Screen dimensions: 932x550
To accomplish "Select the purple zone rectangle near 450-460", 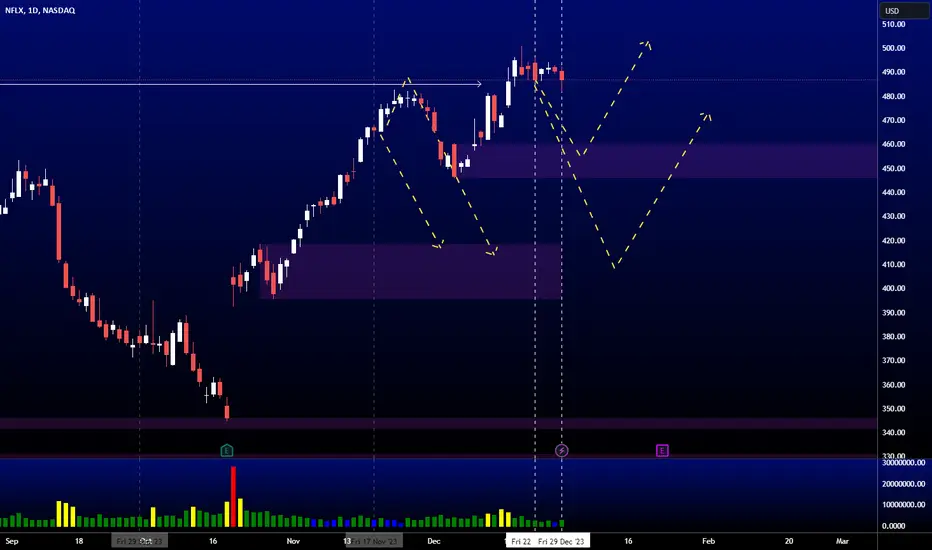I will [666, 160].
